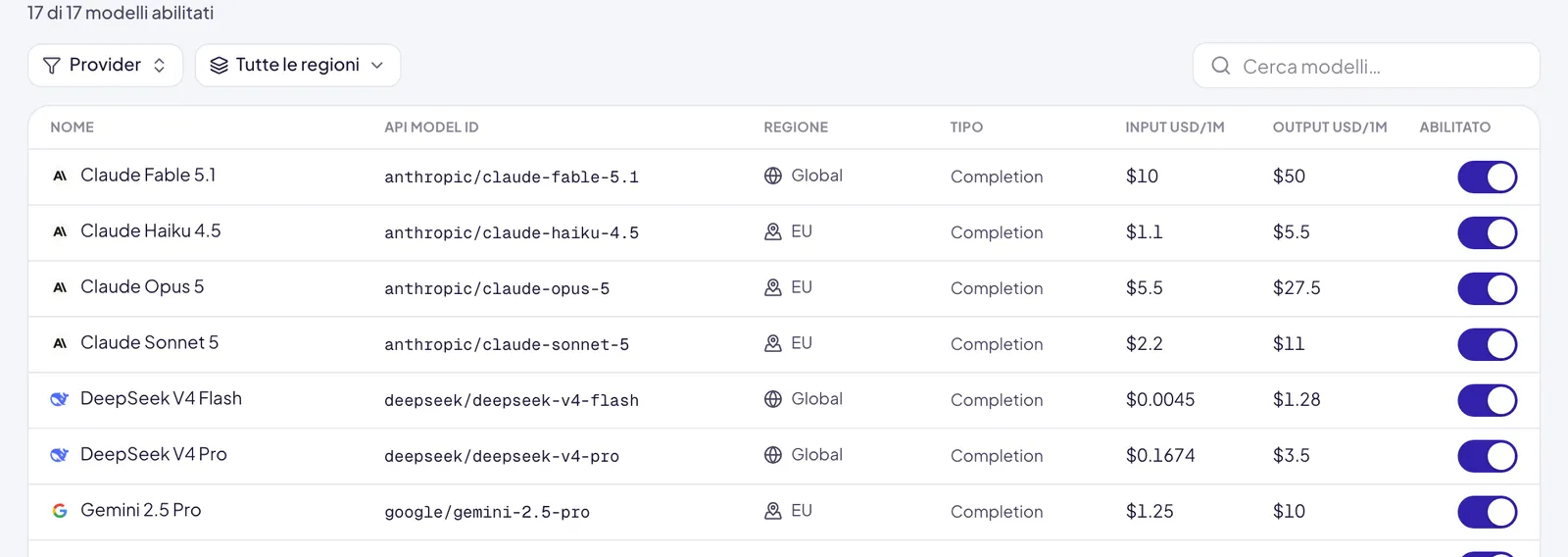Click the Anthropic logo beside Claude Opus 5
The width and height of the screenshot is (1568, 557).
(x=60, y=287)
